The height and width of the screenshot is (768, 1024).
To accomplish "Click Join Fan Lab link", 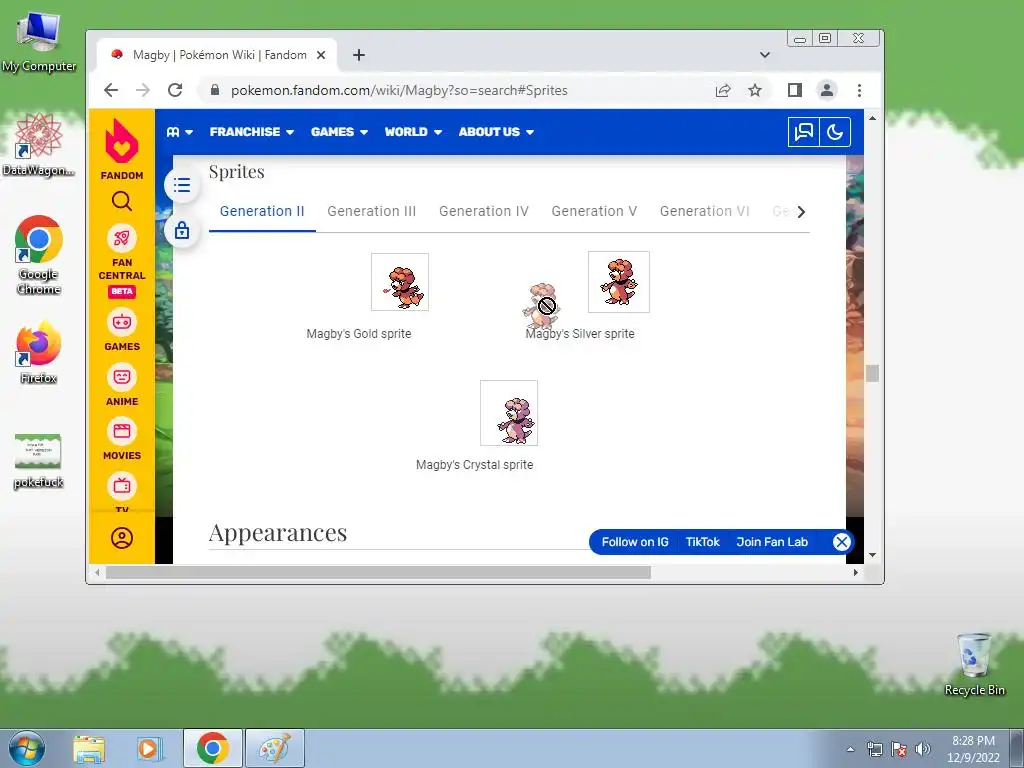I will [772, 542].
